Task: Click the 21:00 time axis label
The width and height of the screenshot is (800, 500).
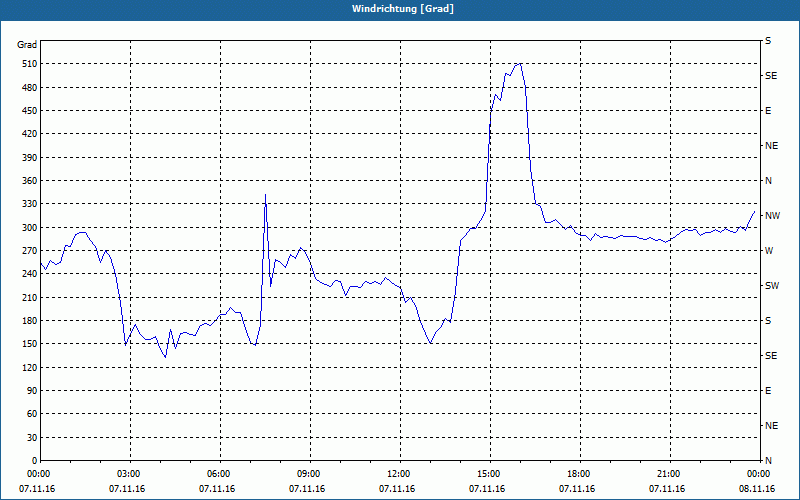Action: click(x=667, y=474)
